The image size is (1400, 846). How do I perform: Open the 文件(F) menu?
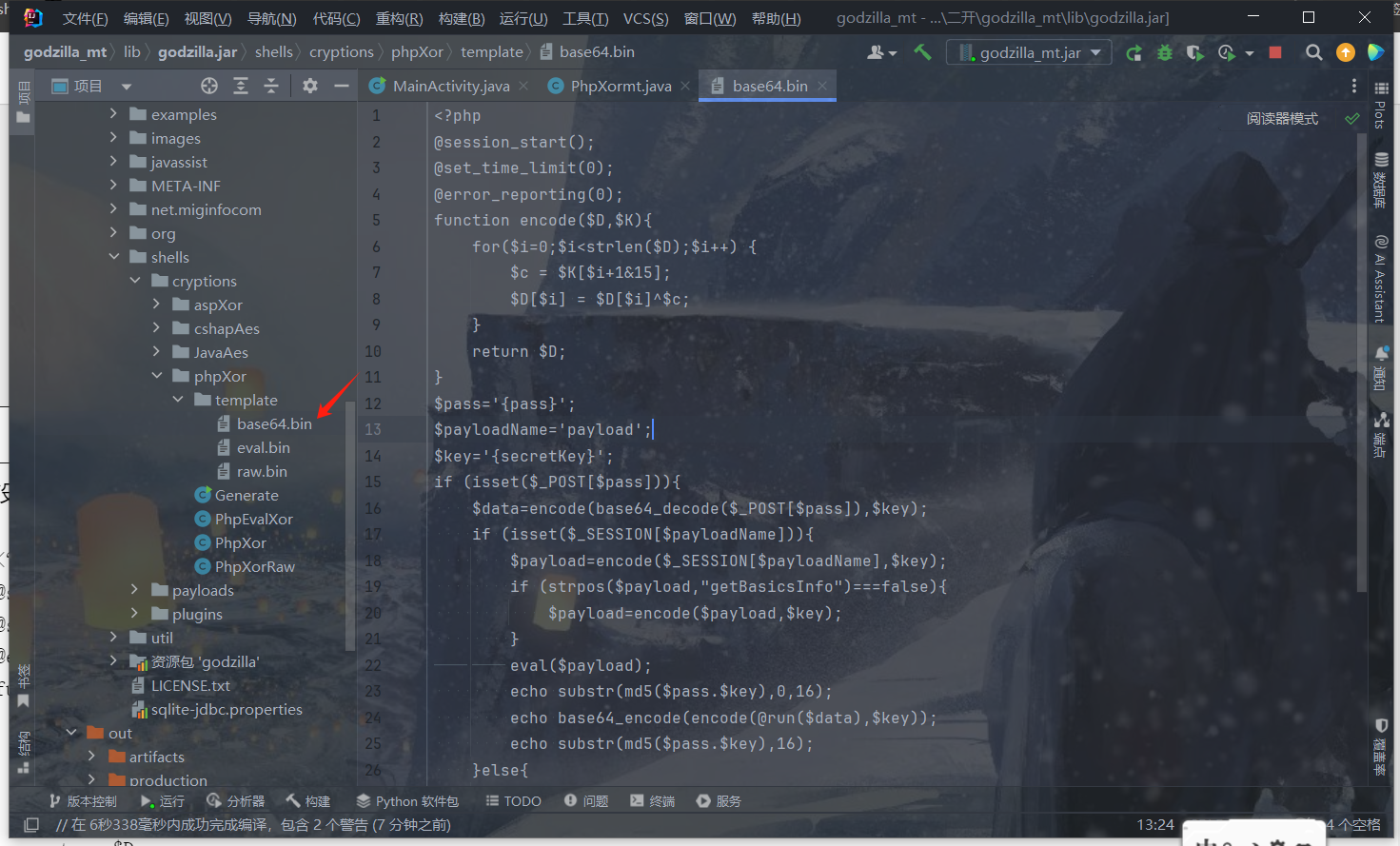(x=85, y=18)
